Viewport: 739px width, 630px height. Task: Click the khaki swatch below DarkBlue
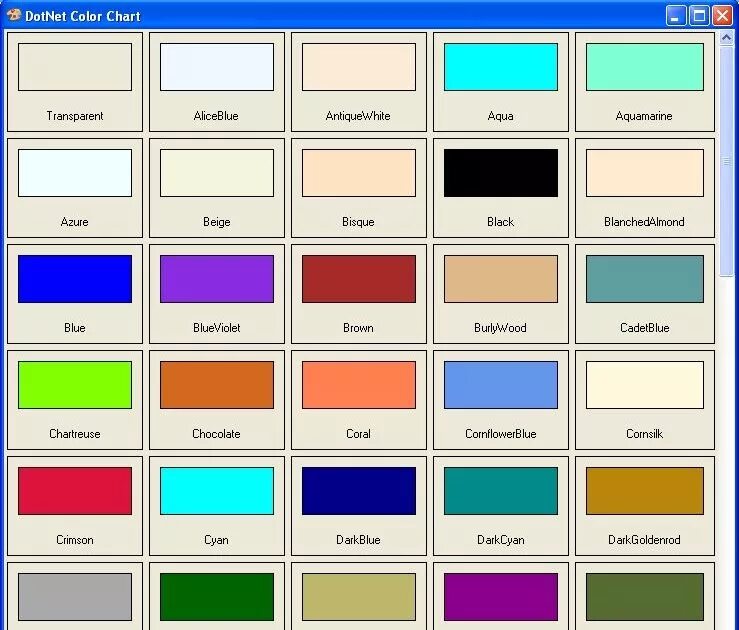(359, 597)
